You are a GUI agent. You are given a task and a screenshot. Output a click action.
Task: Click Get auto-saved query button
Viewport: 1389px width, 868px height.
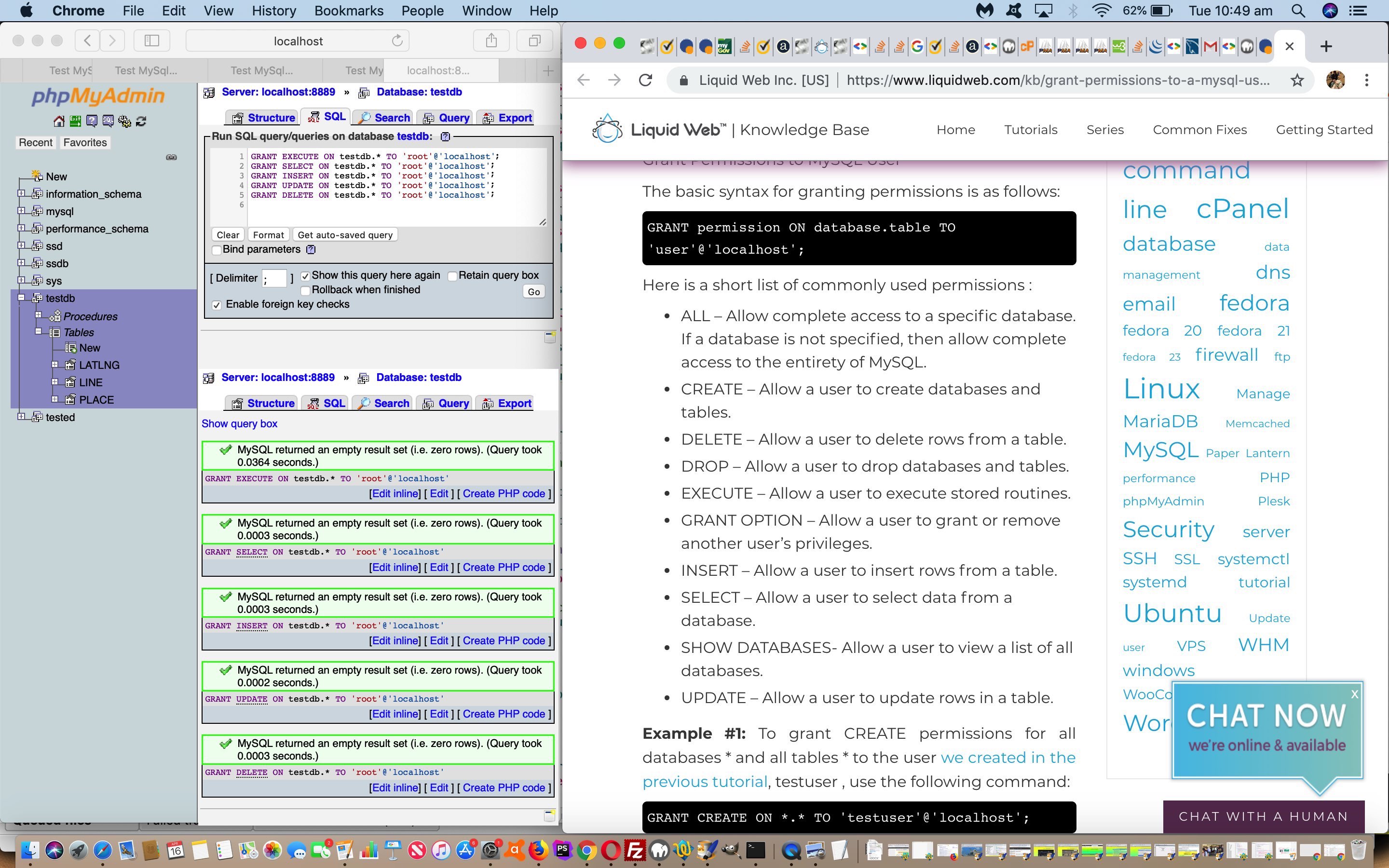click(x=345, y=235)
